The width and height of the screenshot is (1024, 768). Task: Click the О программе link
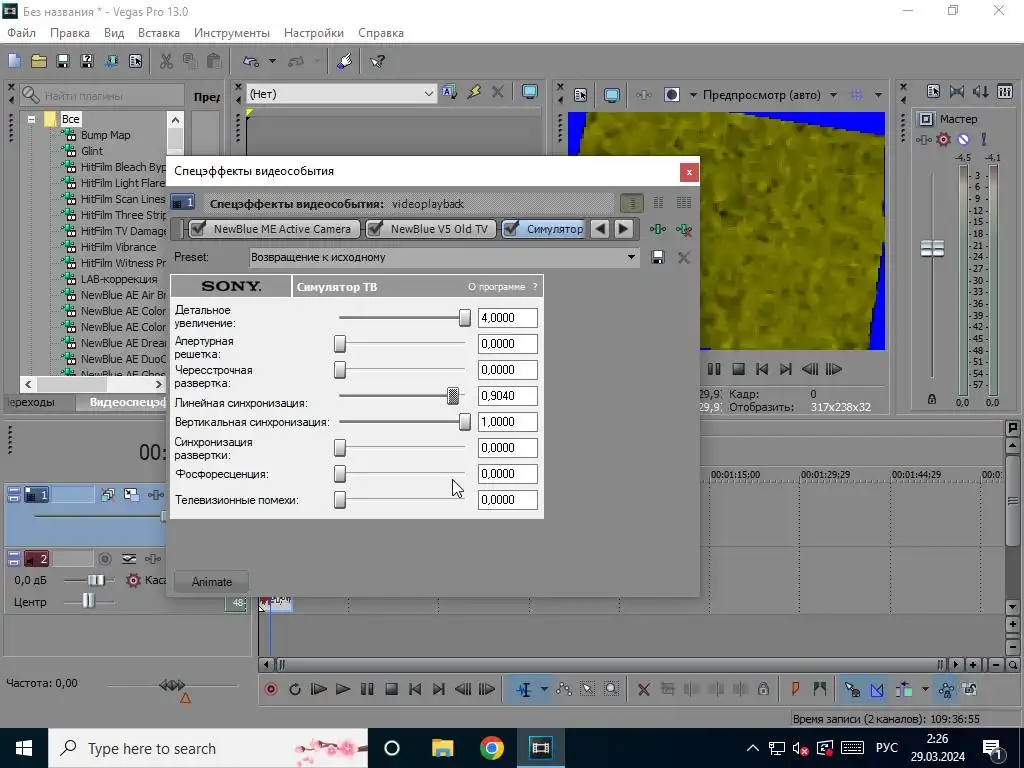coord(496,287)
